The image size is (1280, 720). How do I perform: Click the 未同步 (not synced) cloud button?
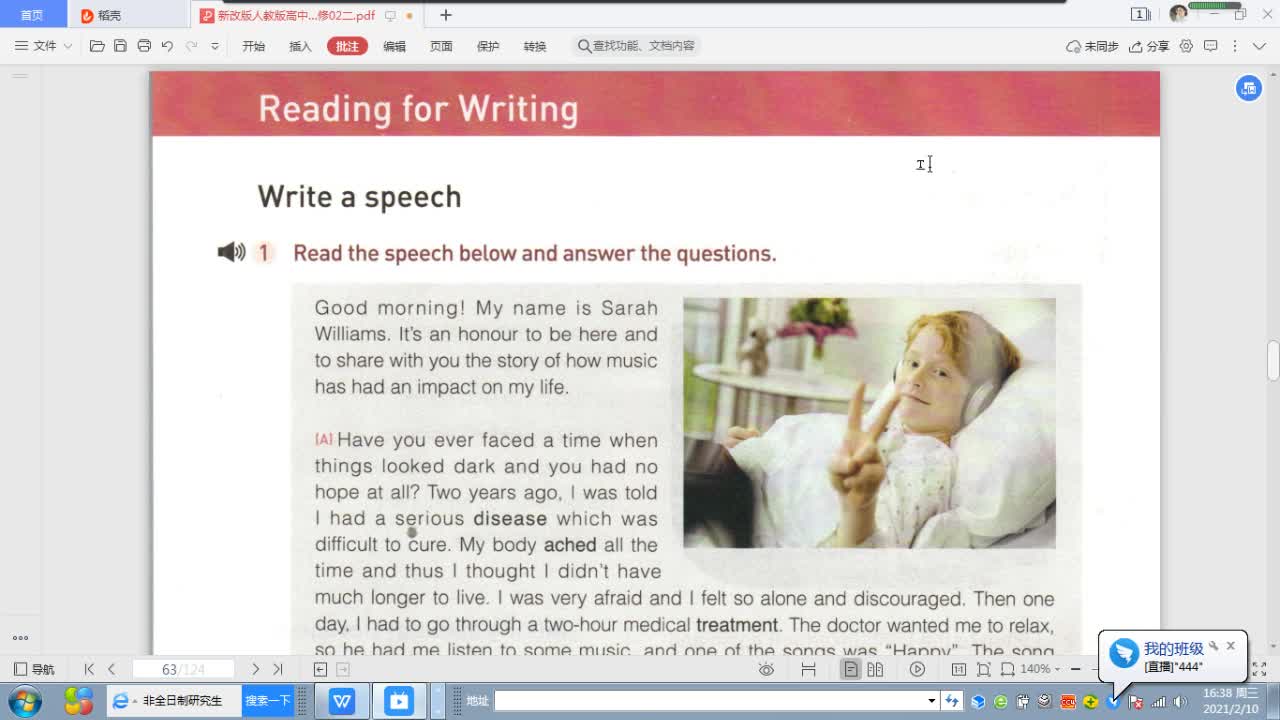1092,46
